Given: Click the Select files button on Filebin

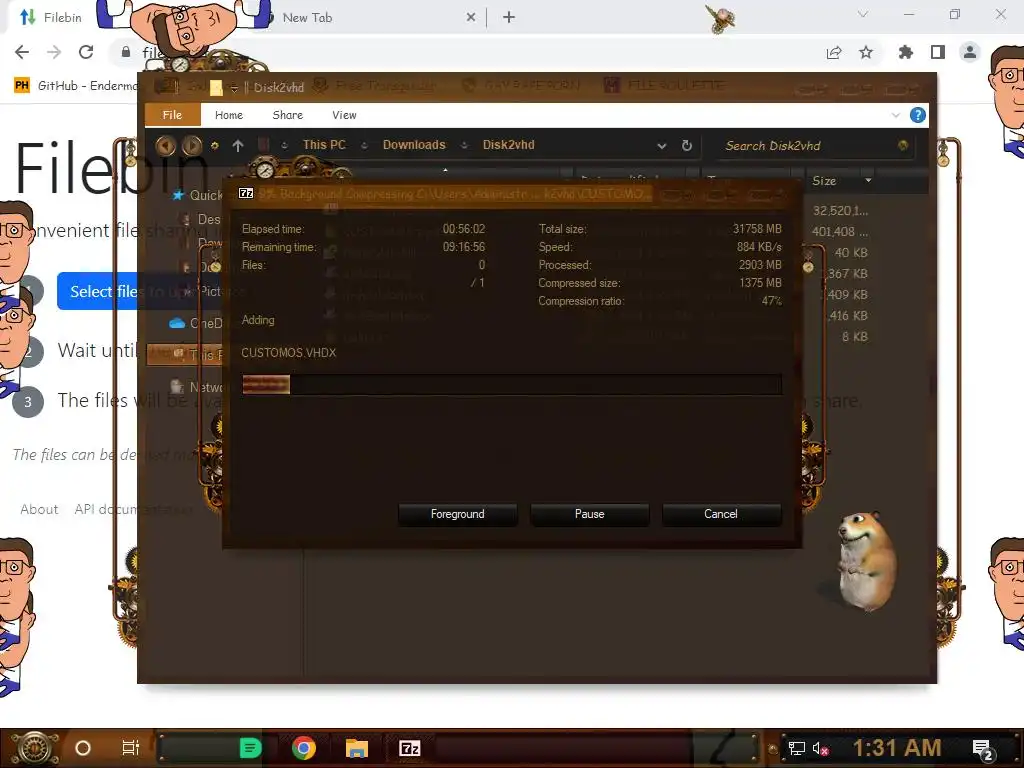Looking at the screenshot, I should [98, 291].
